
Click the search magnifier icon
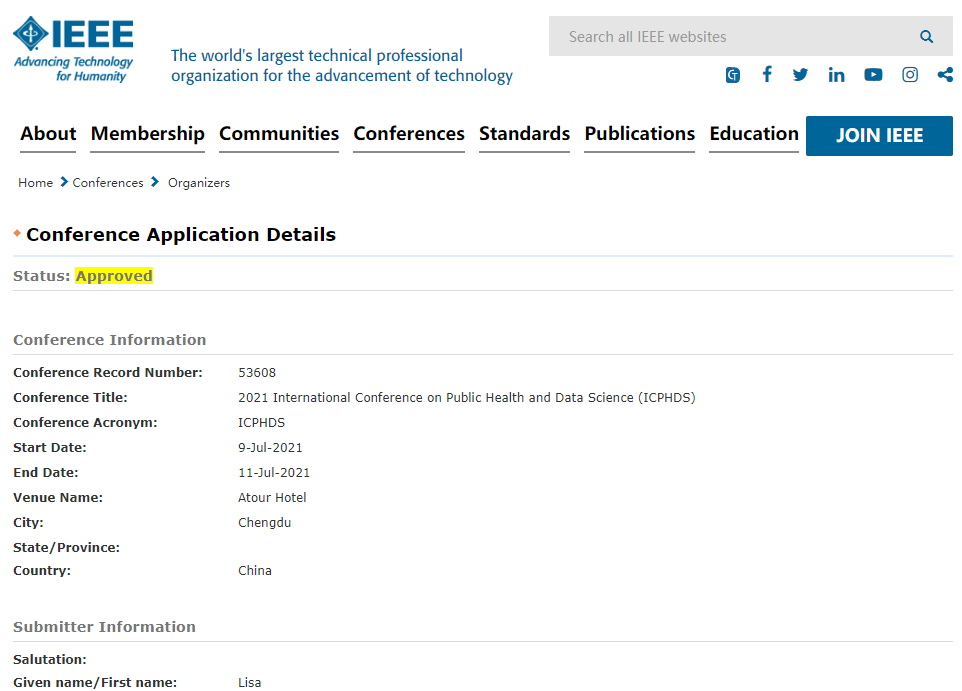[x=926, y=37]
